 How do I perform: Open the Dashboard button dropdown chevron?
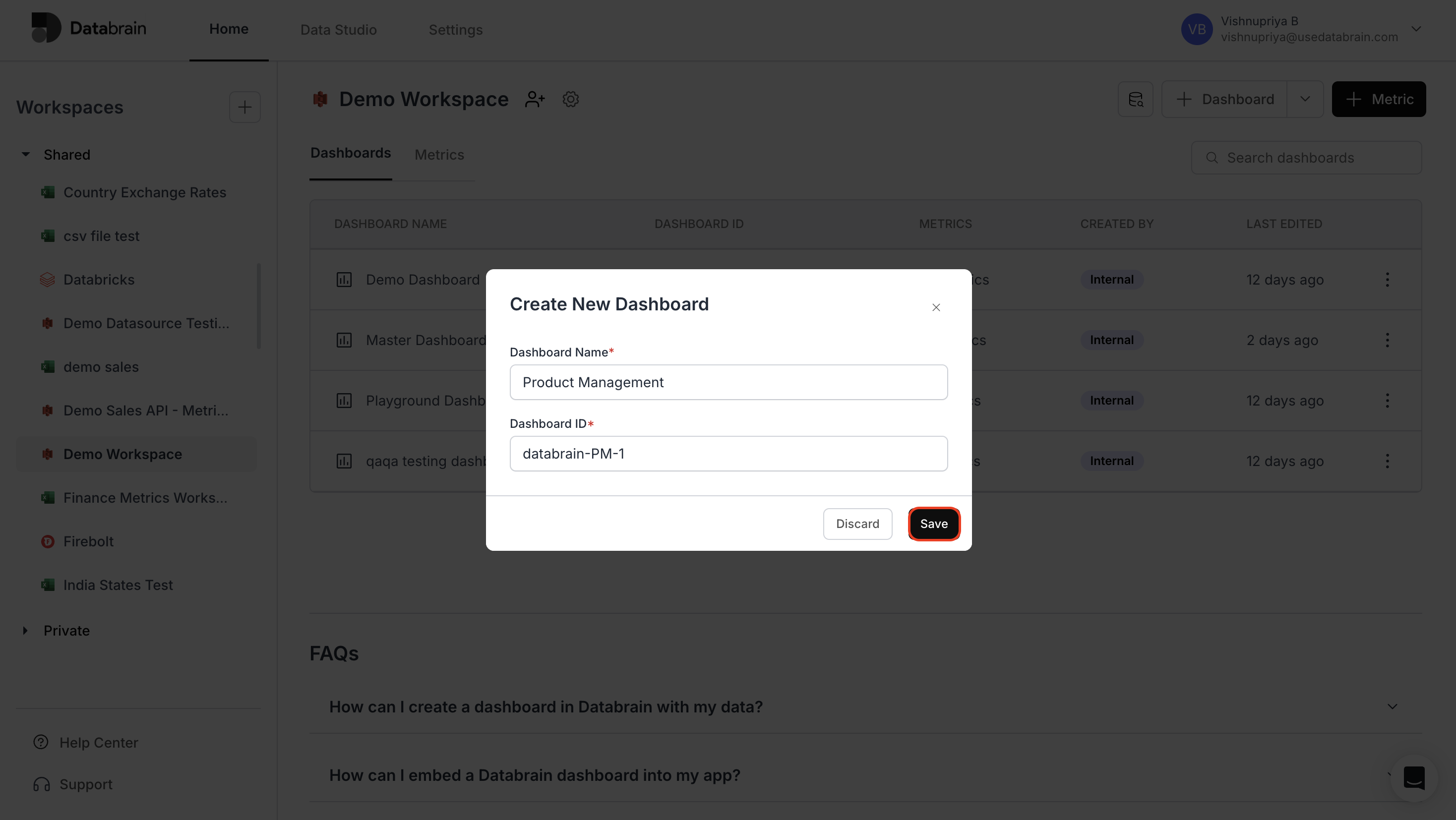click(1305, 99)
